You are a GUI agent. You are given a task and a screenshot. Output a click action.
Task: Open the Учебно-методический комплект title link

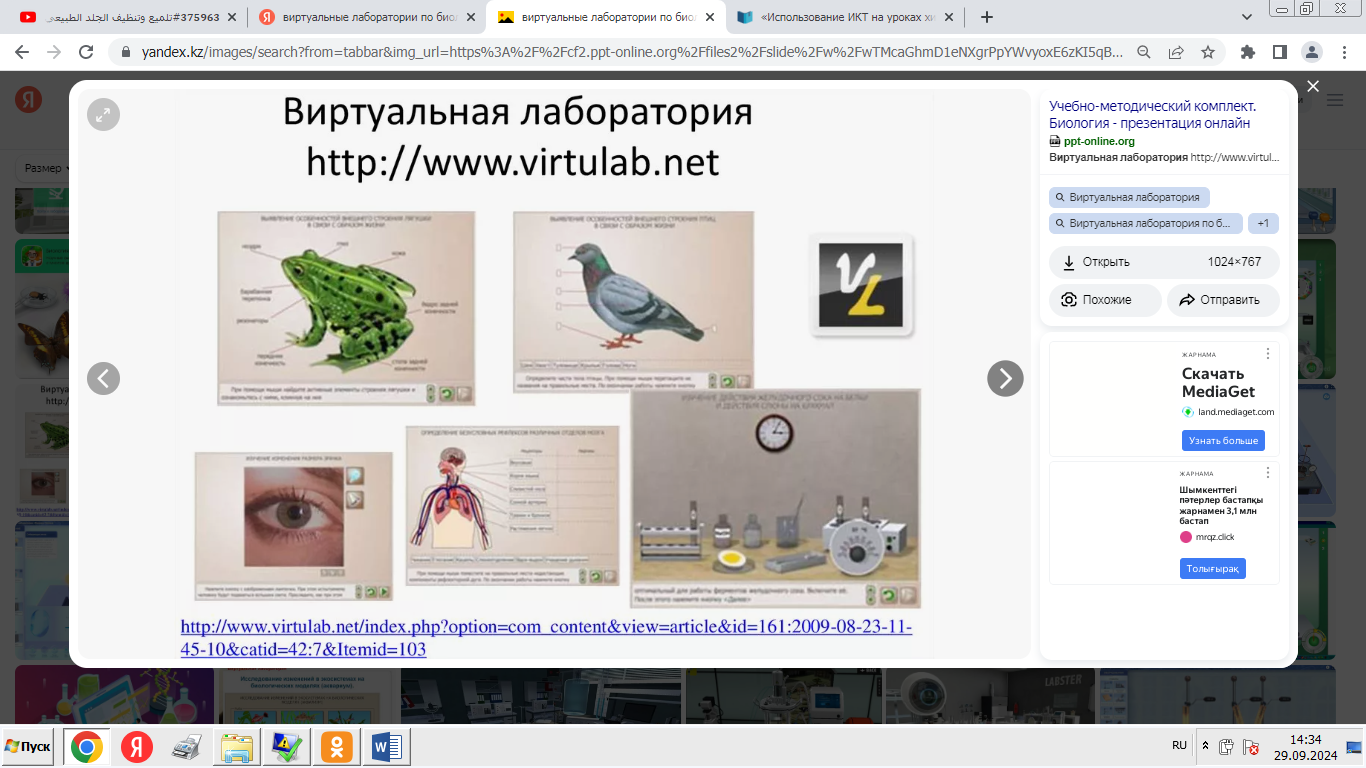[1152, 115]
